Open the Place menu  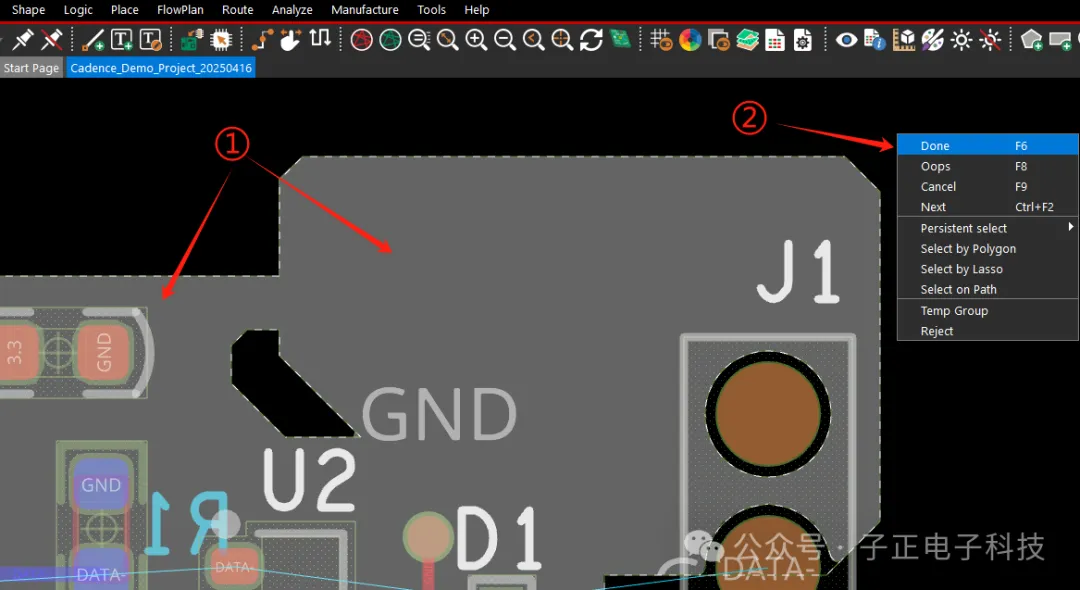click(125, 10)
